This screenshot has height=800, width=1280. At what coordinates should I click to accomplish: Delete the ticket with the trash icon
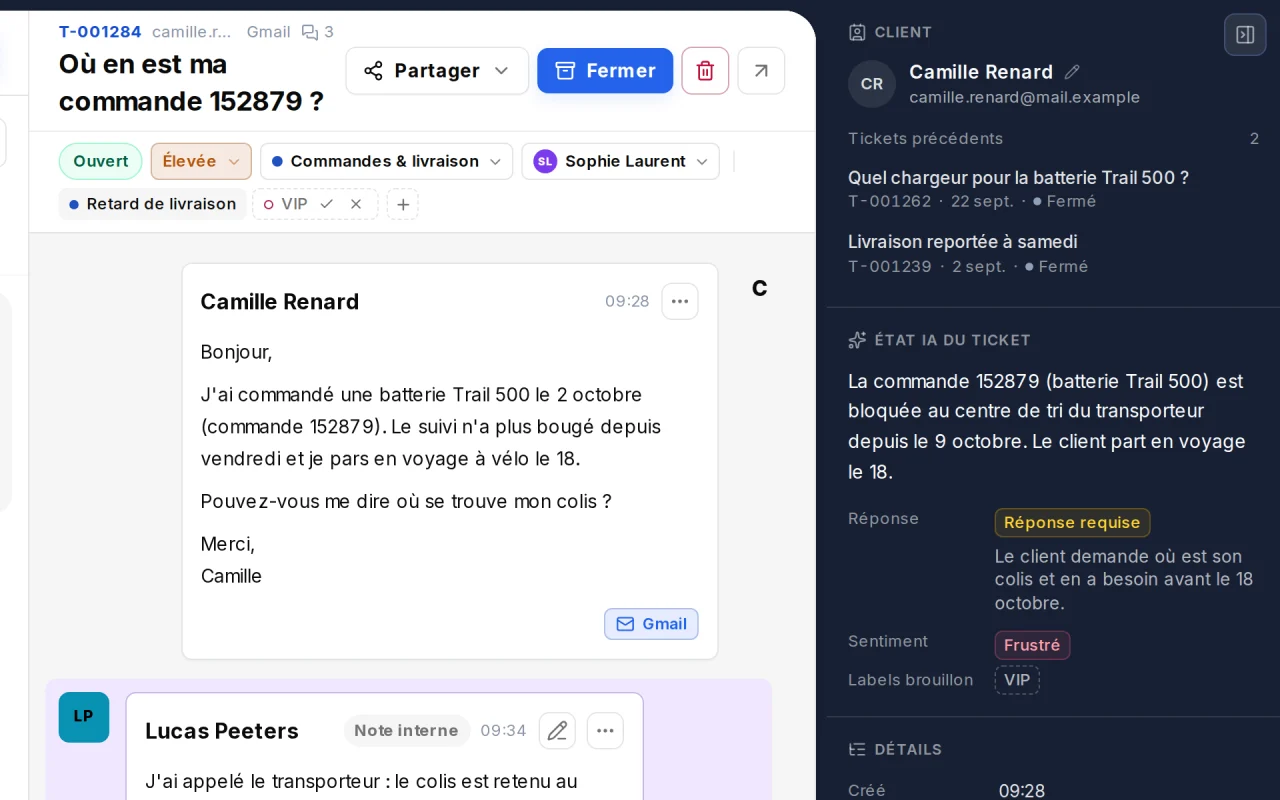[705, 71]
